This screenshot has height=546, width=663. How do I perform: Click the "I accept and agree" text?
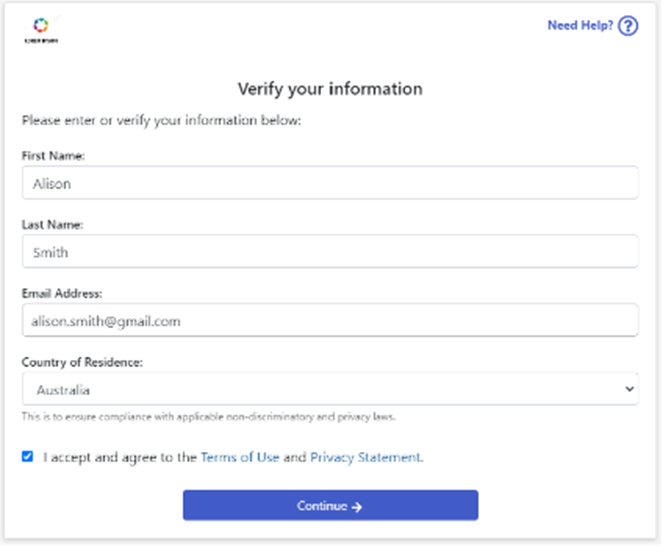[x=120, y=457]
